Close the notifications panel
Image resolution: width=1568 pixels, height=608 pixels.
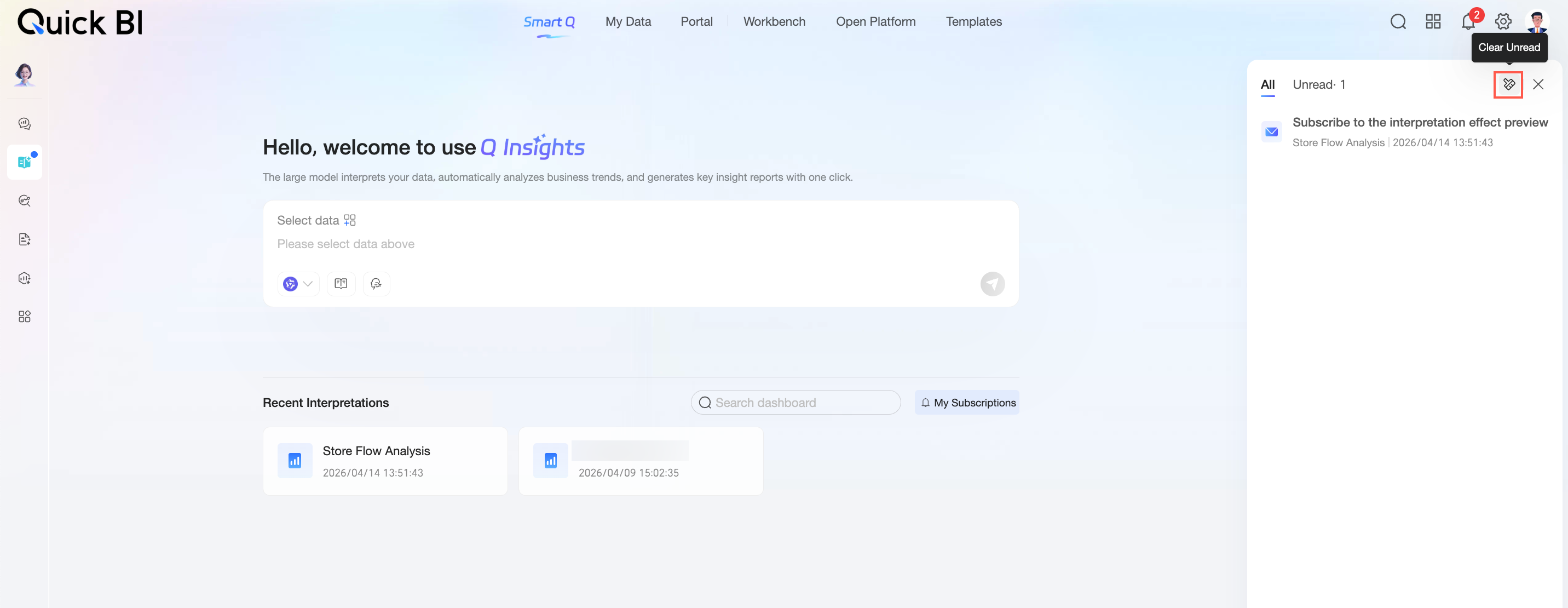tap(1538, 85)
